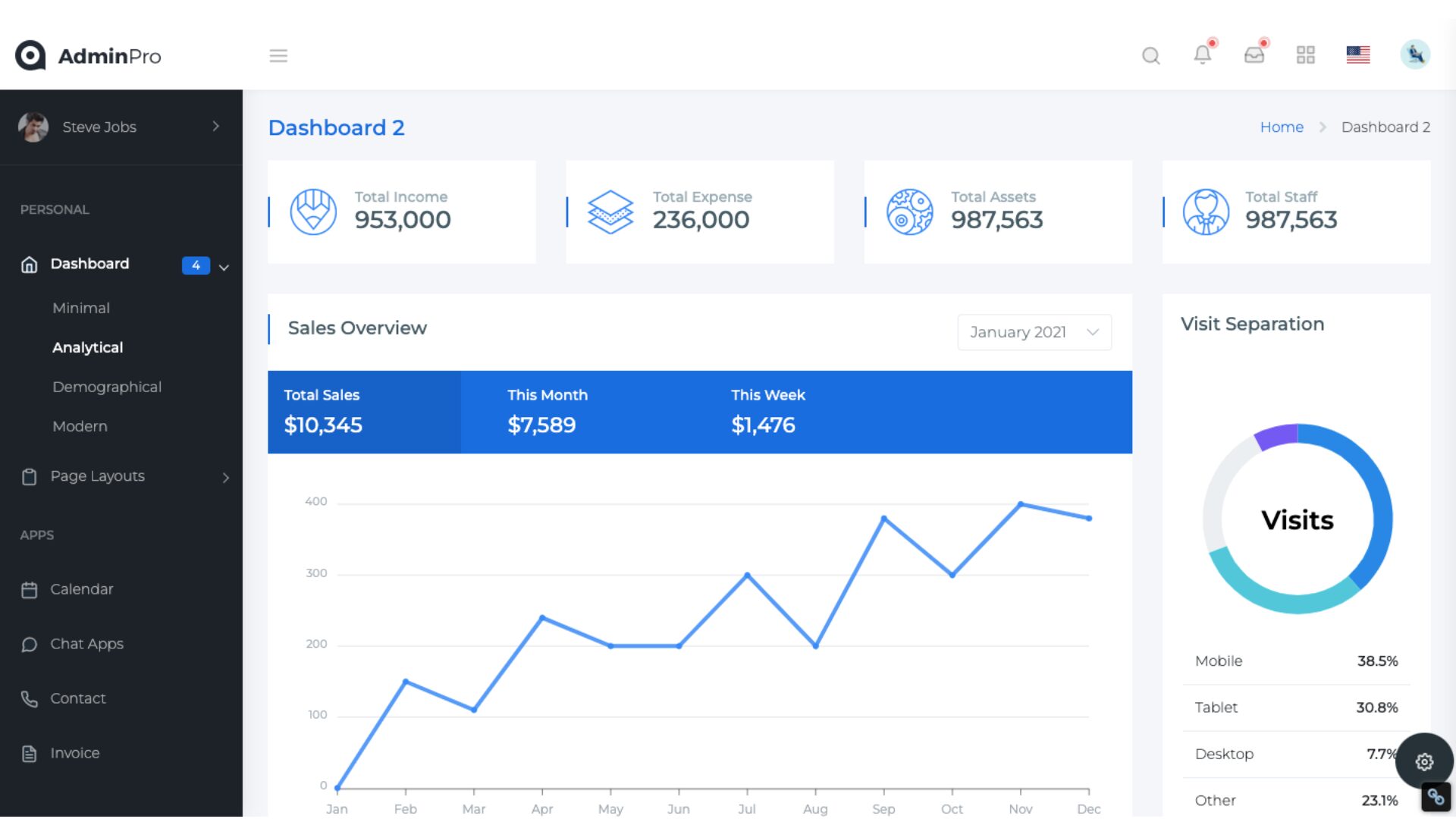Image resolution: width=1456 pixels, height=819 pixels.
Task: Click the Contact phone icon
Action: pos(29,699)
